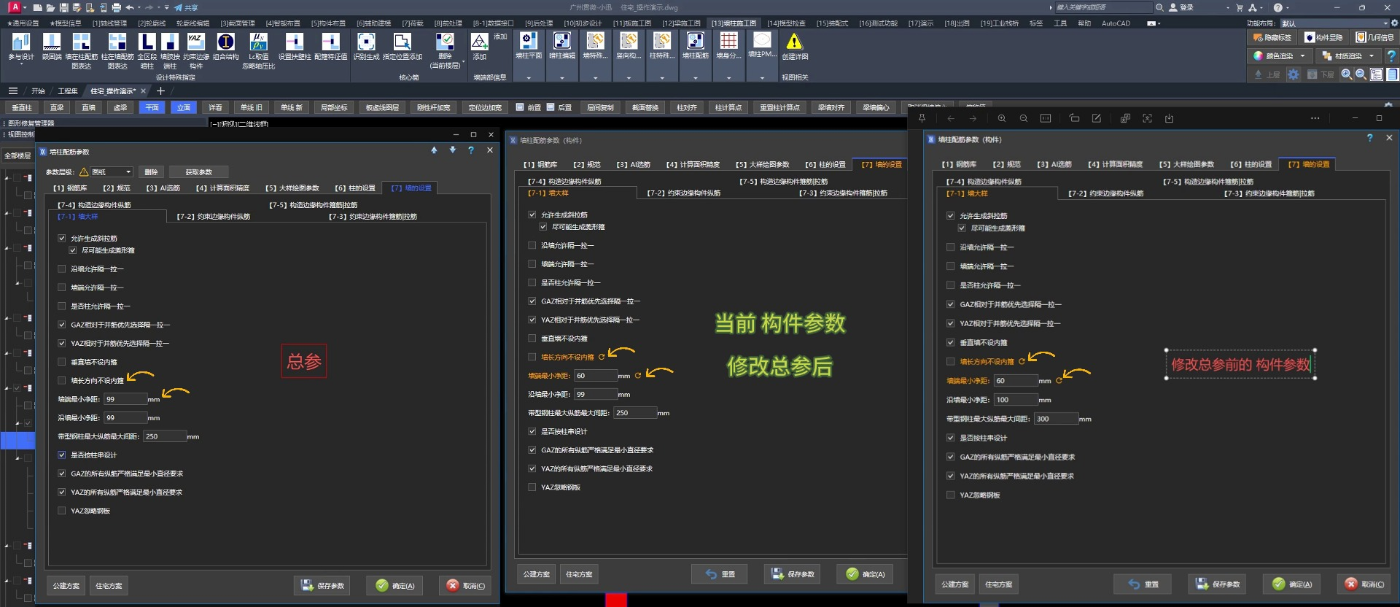The height and width of the screenshot is (607, 1400).
Task: Click 重置 button in middle dialog
Action: 719,574
